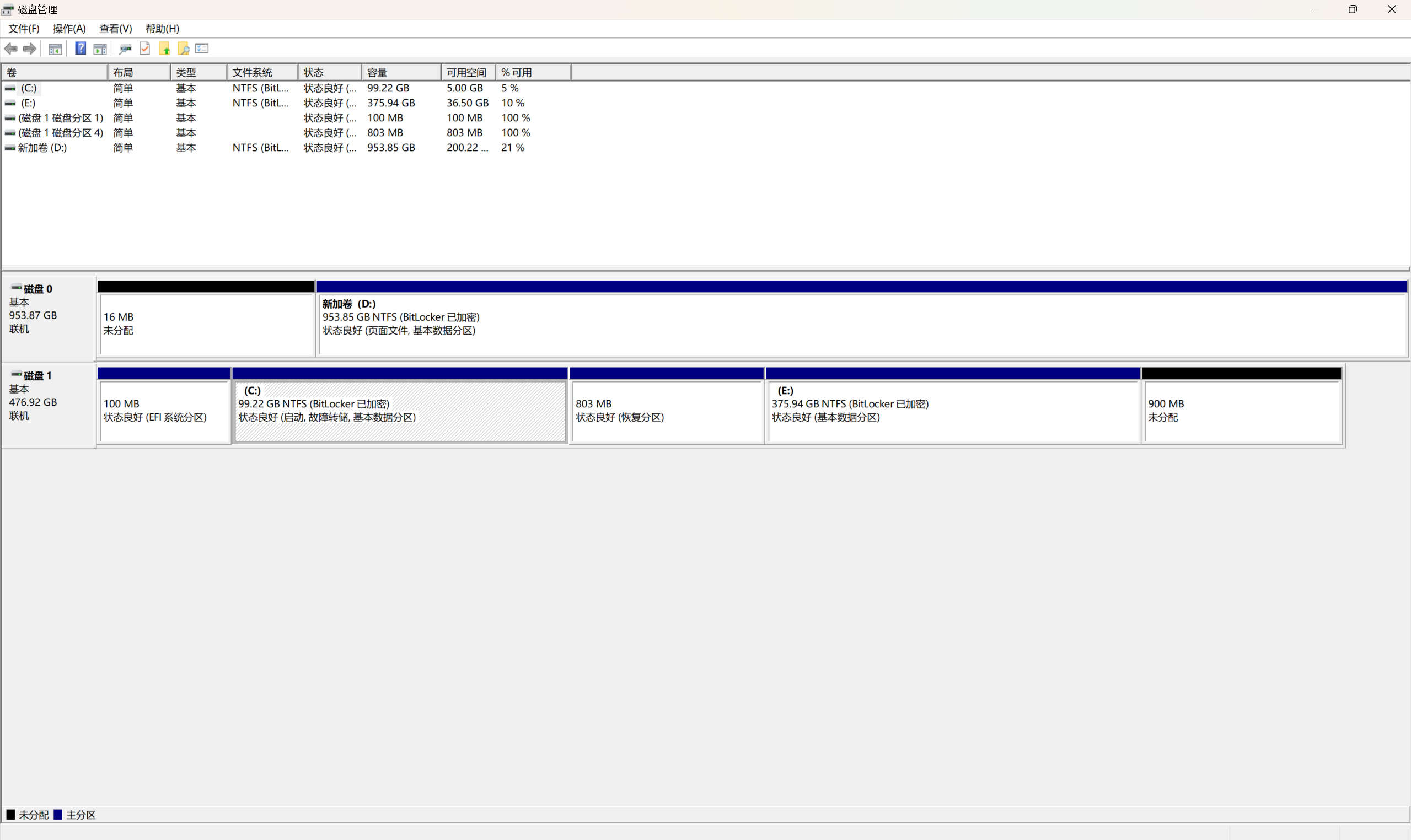The image size is (1411, 840).
Task: Select the 900 MB unallocated space block
Action: coord(1241,411)
